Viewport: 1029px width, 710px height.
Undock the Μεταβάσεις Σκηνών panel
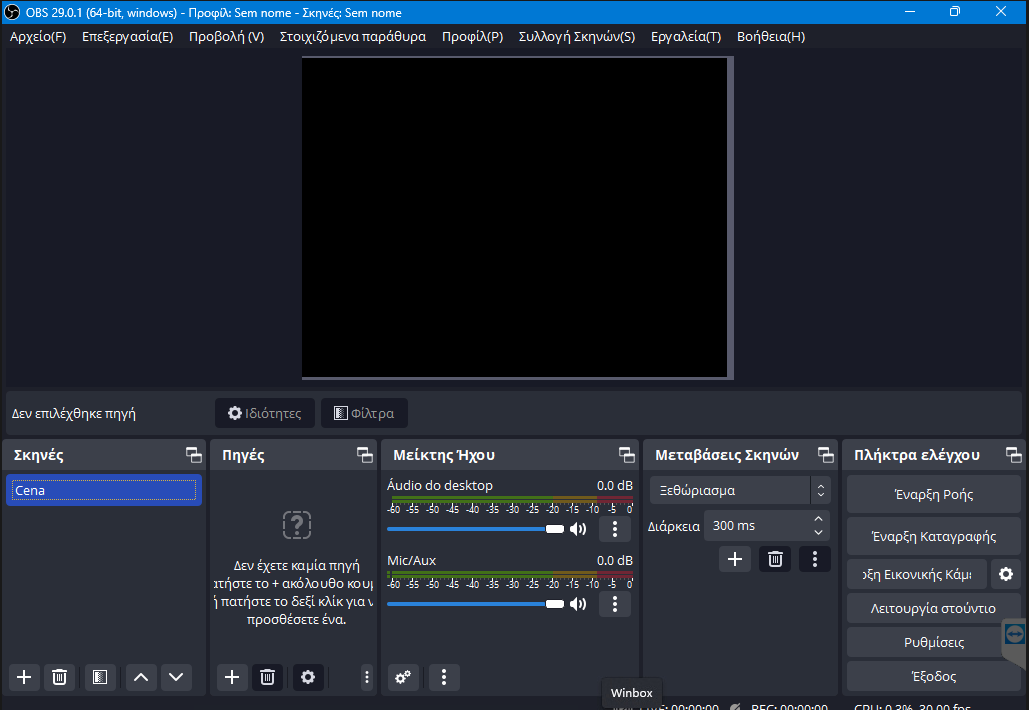[826, 455]
